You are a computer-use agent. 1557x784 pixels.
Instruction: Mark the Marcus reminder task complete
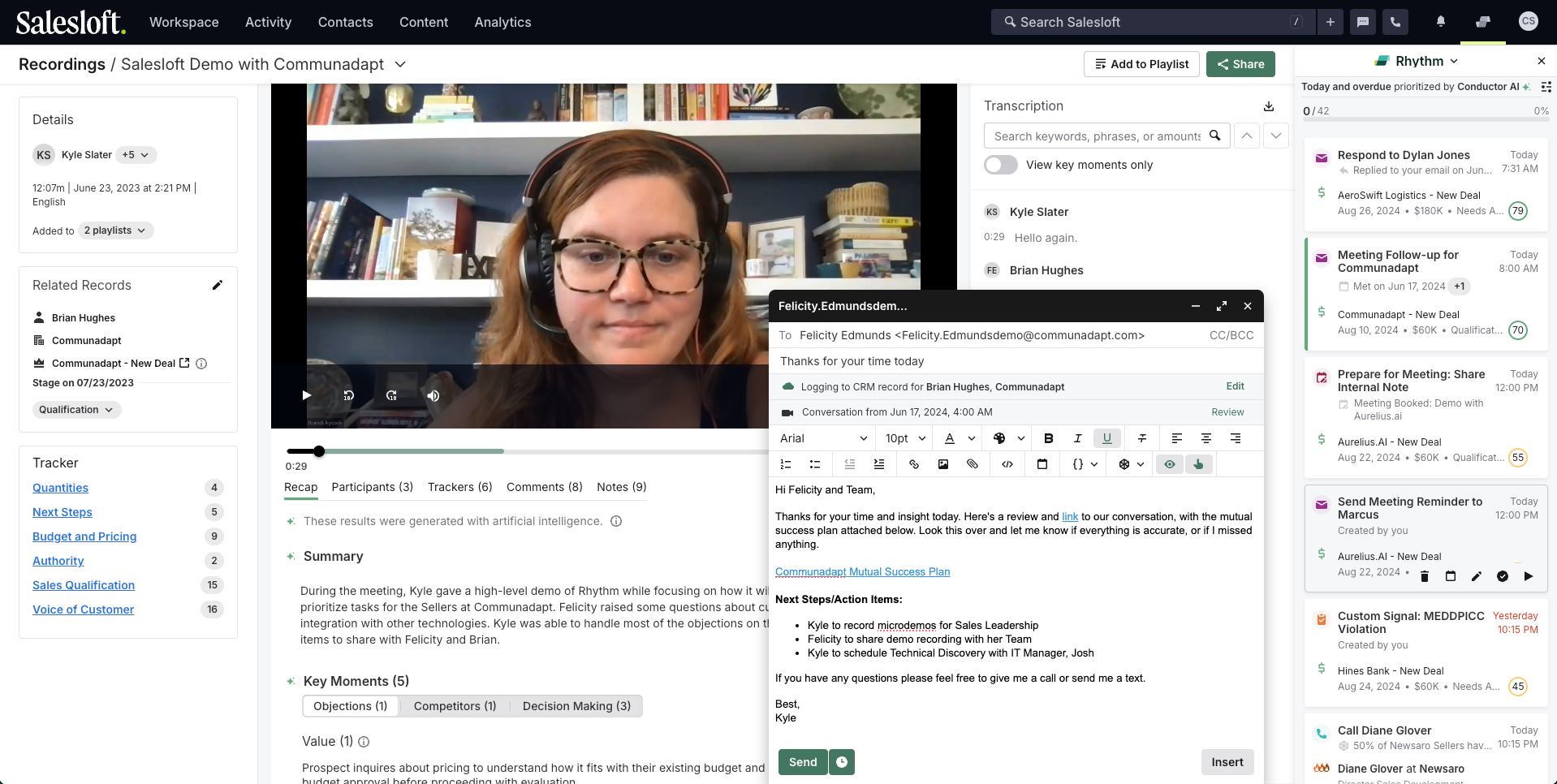click(1502, 576)
